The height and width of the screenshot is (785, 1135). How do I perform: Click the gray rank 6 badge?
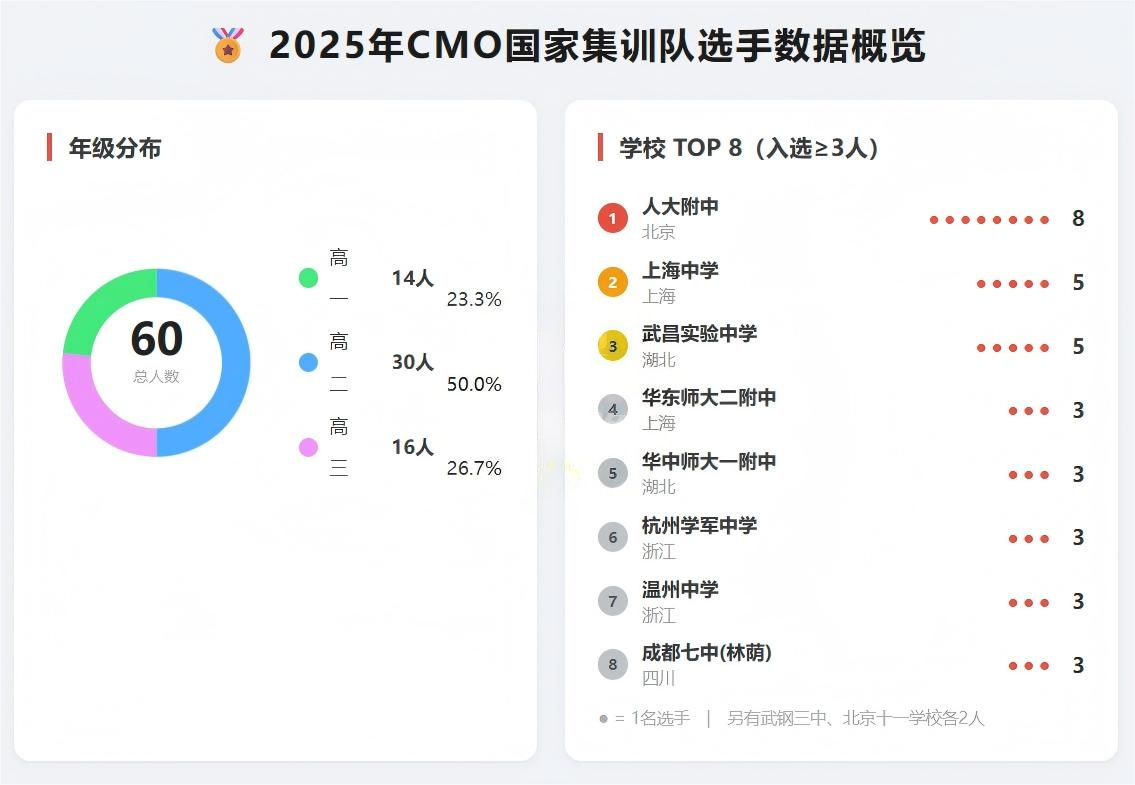pyautogui.click(x=613, y=537)
